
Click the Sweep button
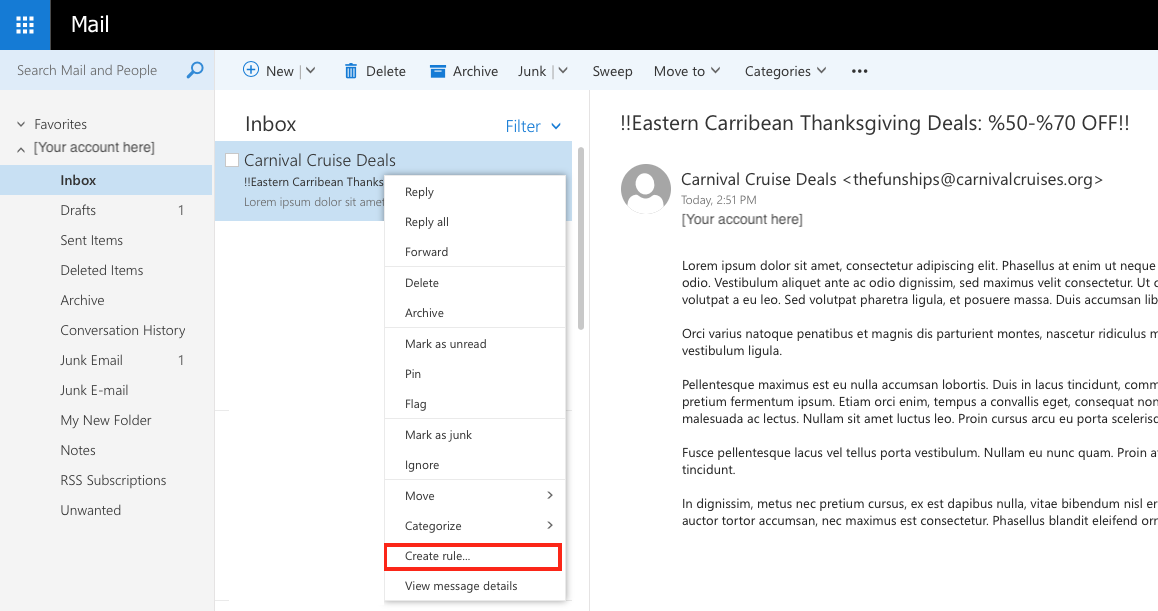tap(612, 71)
